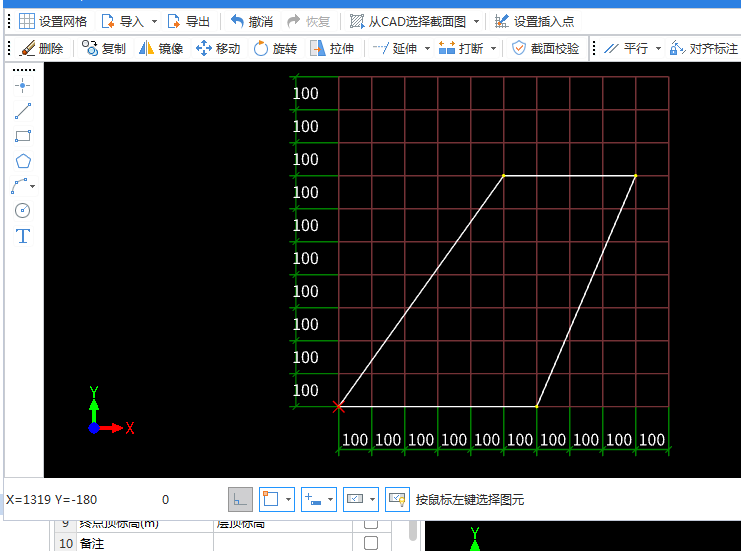Open the 平行 dropdown arrow
Viewport: 741px width, 551px height.
(658, 48)
